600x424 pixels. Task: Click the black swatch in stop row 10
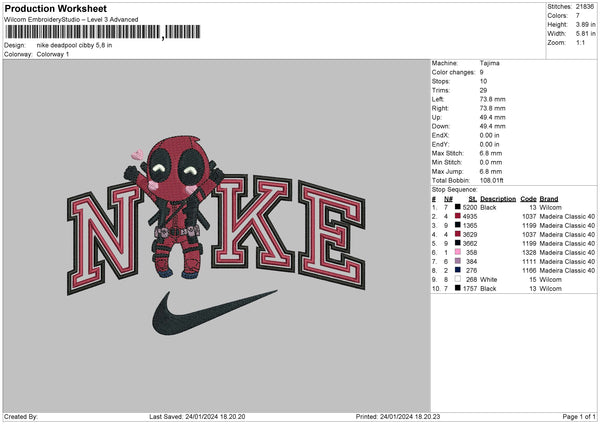coord(458,288)
